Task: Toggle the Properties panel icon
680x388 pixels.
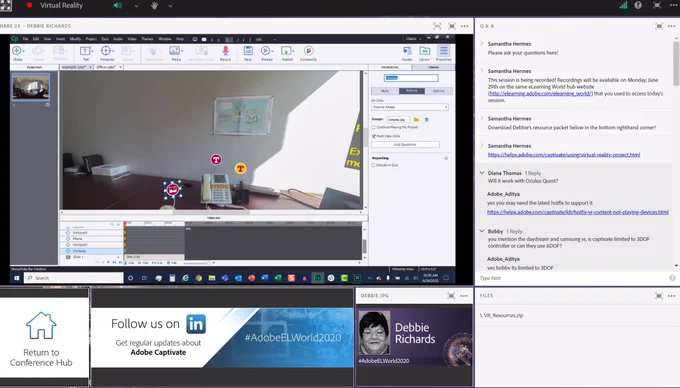Action: point(443,51)
